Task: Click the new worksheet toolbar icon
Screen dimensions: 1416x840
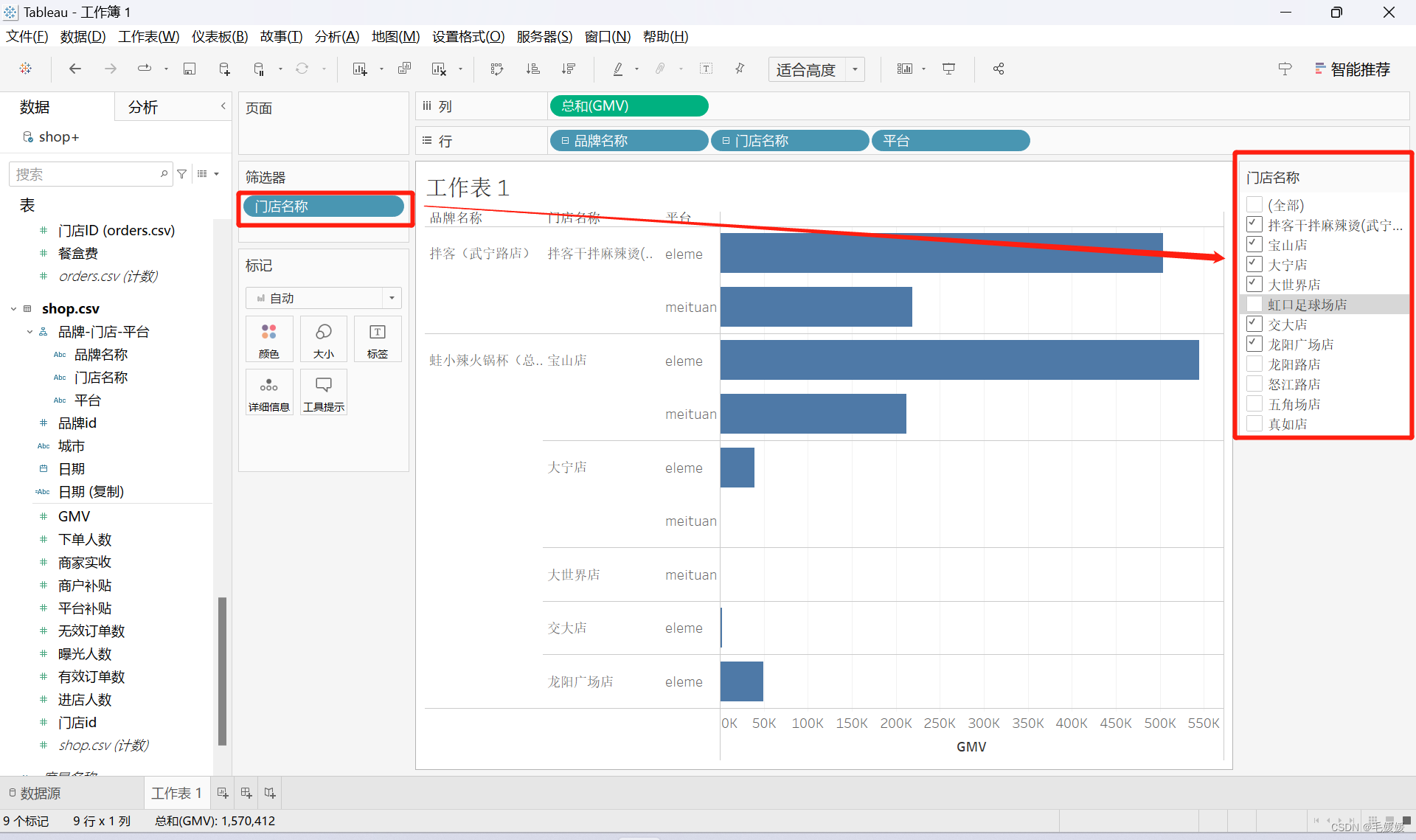Action: [x=360, y=69]
